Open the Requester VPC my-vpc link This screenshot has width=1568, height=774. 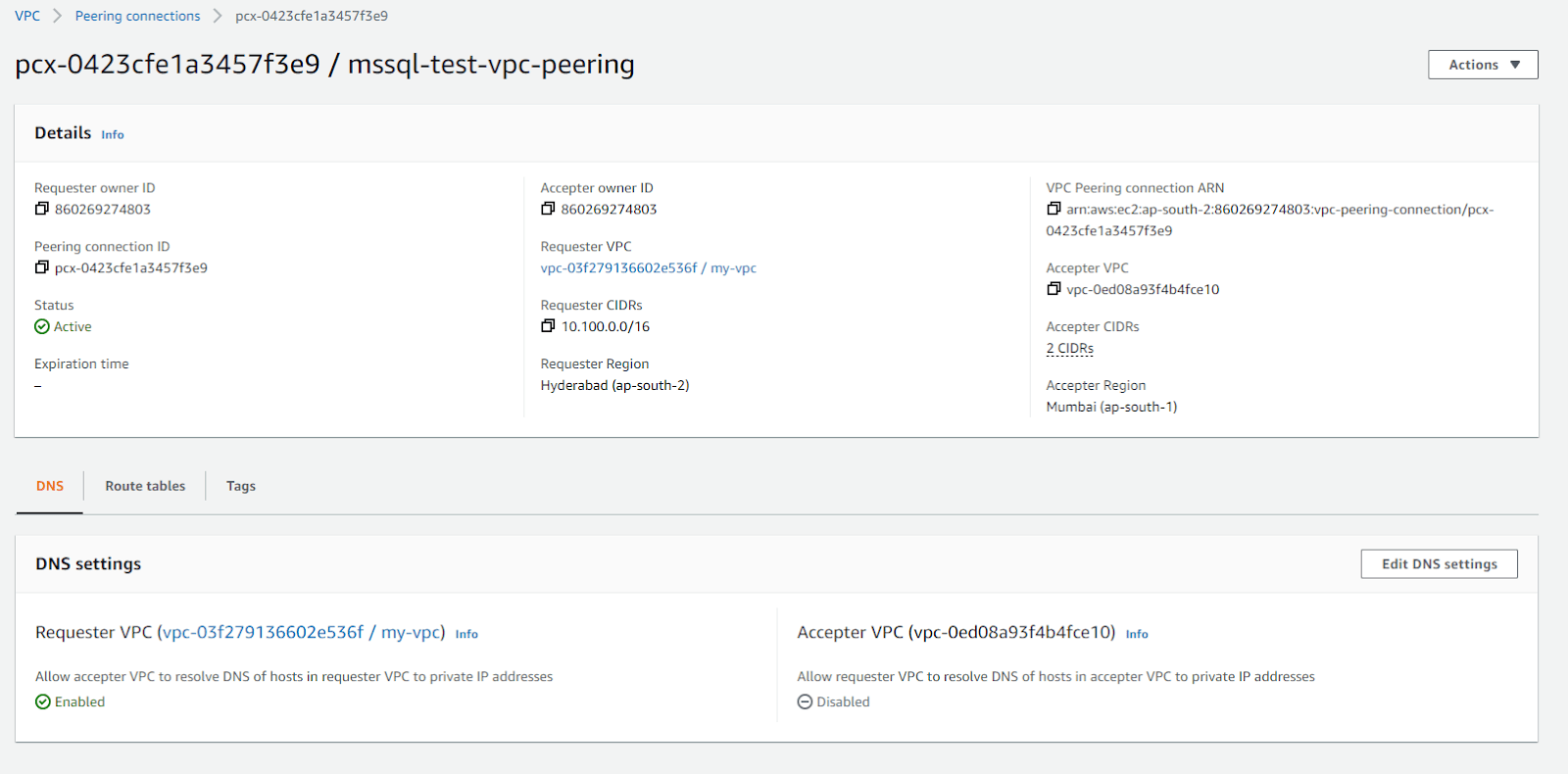click(648, 268)
